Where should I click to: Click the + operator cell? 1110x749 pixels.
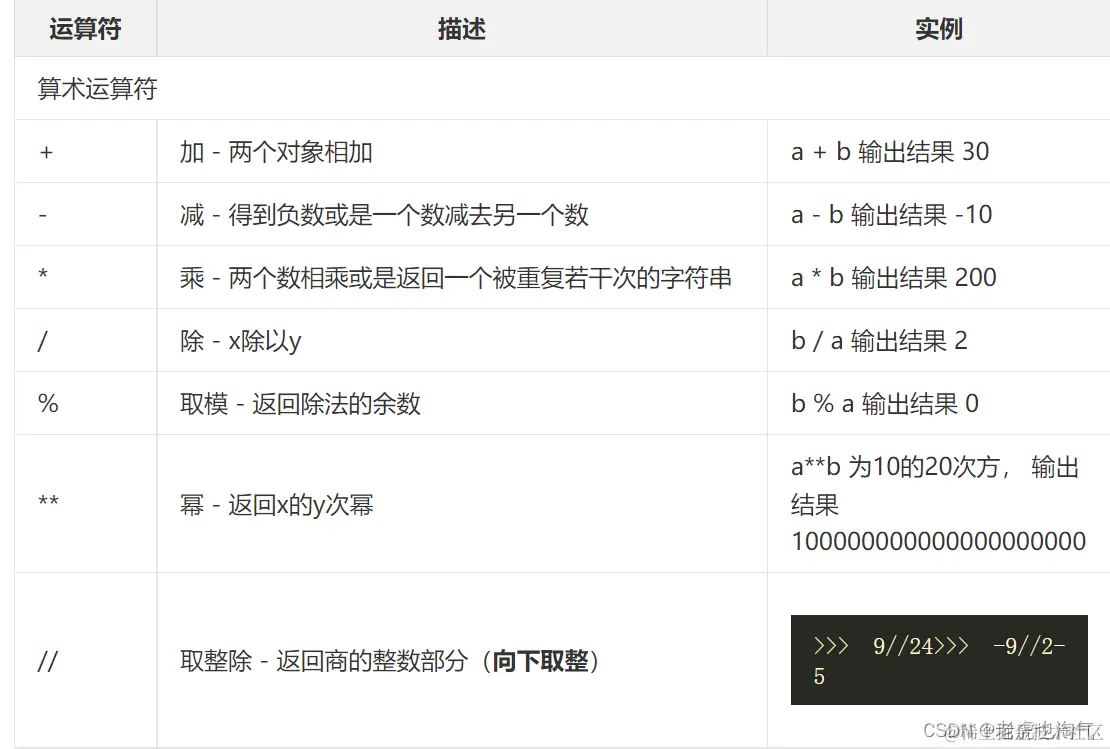pos(86,151)
